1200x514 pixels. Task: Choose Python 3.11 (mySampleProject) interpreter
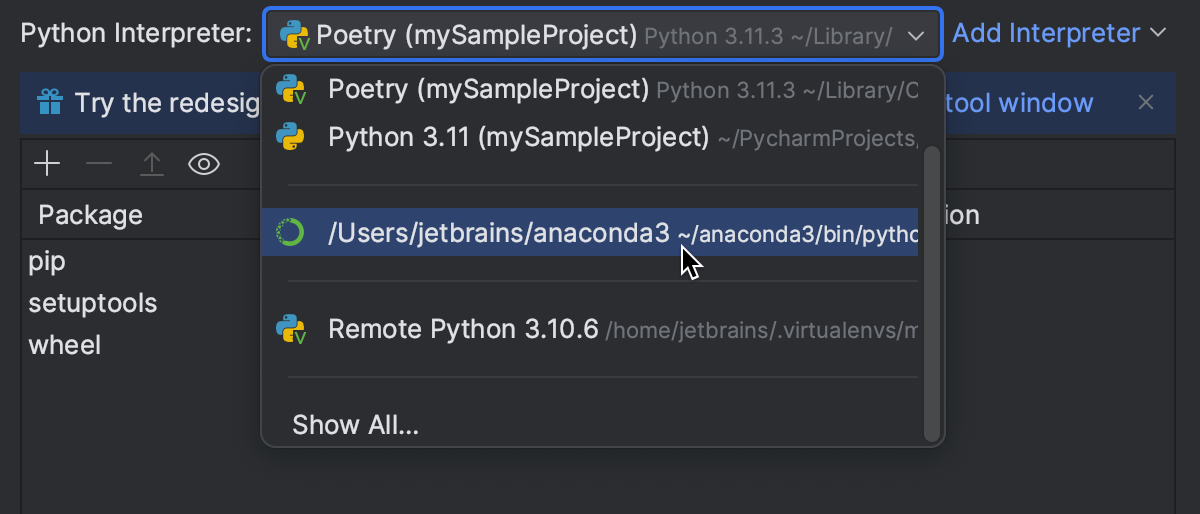518,137
